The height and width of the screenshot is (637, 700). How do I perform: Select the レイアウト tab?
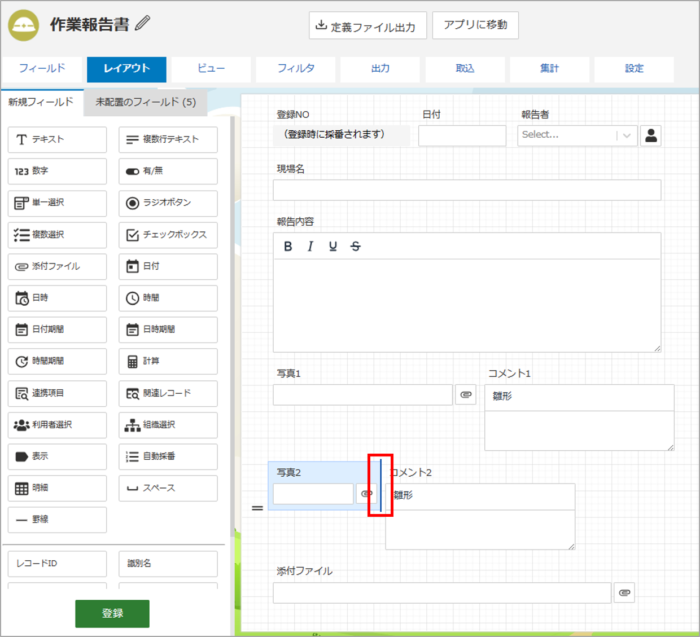(126, 69)
